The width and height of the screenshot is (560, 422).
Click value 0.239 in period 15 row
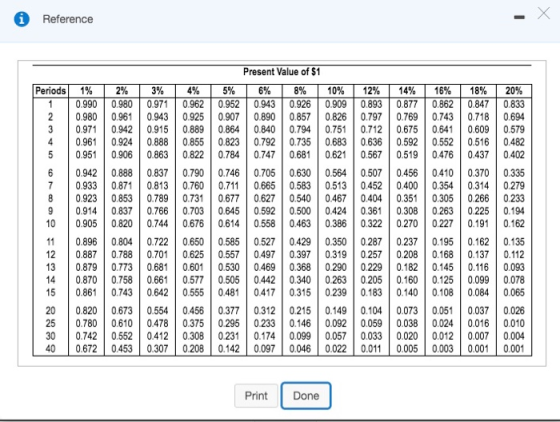click(336, 292)
